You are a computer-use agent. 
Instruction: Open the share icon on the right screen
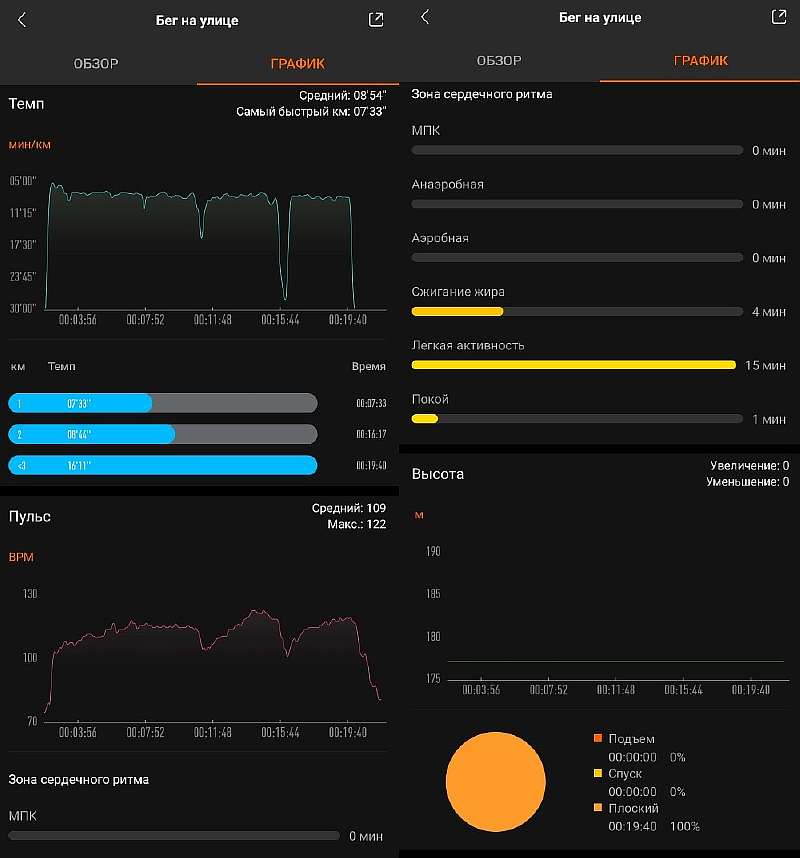[778, 17]
